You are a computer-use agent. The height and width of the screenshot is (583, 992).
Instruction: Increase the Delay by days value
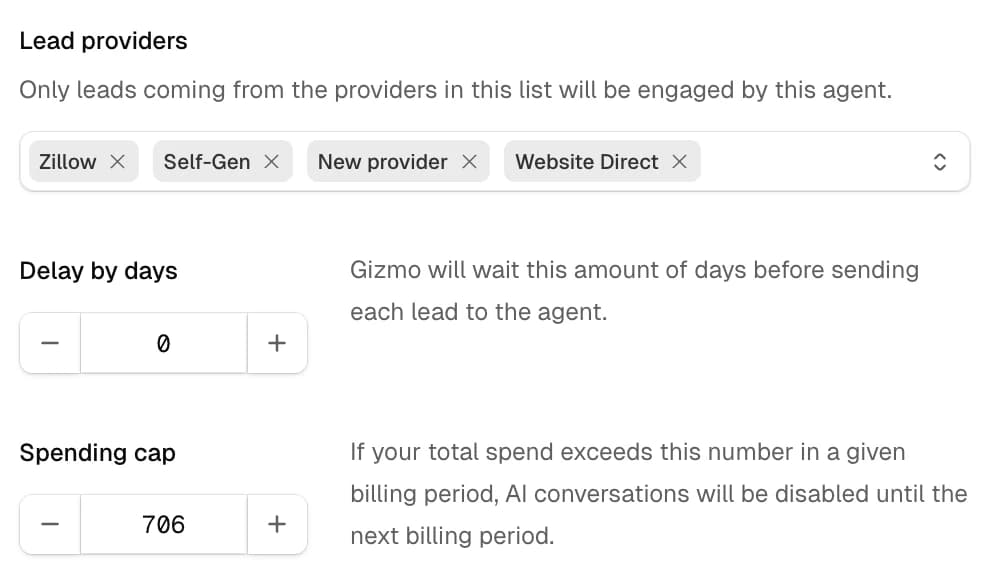click(x=277, y=343)
